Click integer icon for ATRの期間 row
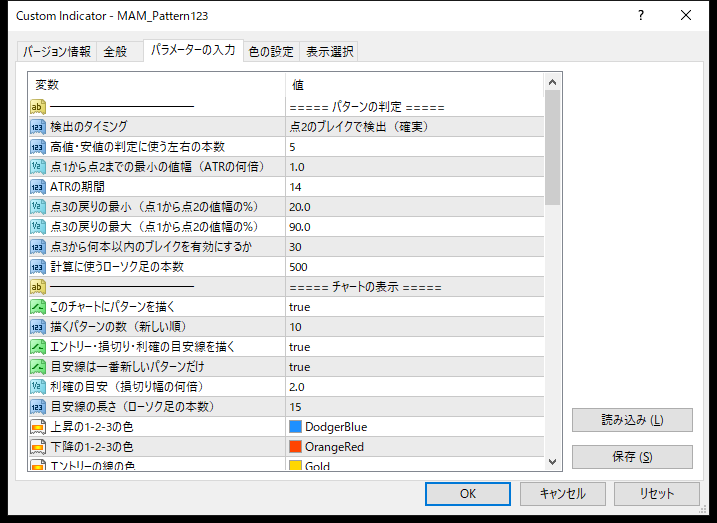Image resolution: width=717 pixels, height=523 pixels. tap(38, 187)
